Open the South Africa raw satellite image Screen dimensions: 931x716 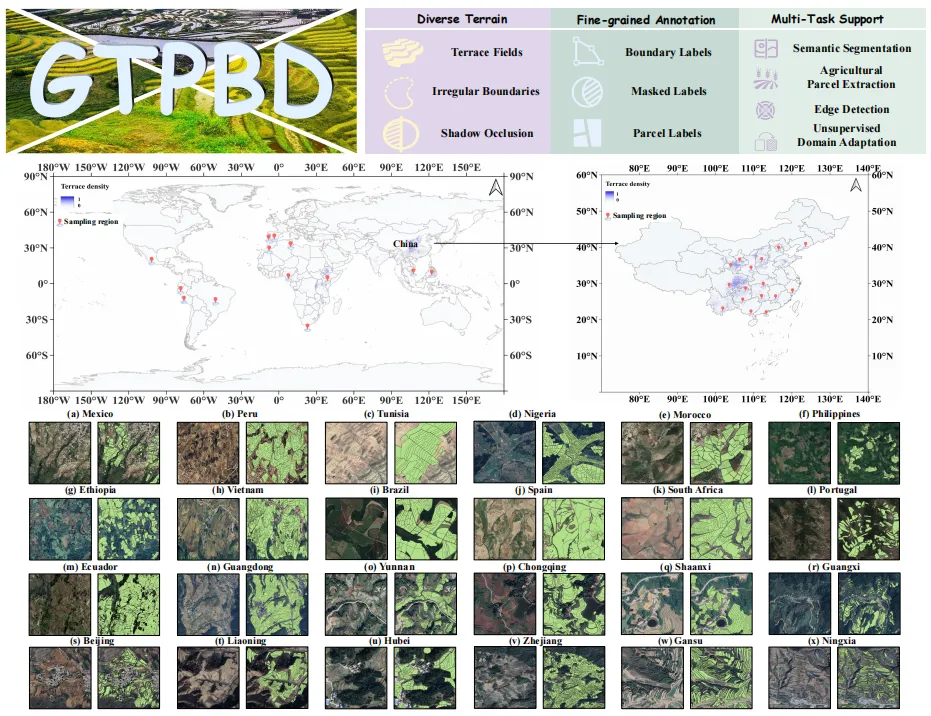pos(652,528)
